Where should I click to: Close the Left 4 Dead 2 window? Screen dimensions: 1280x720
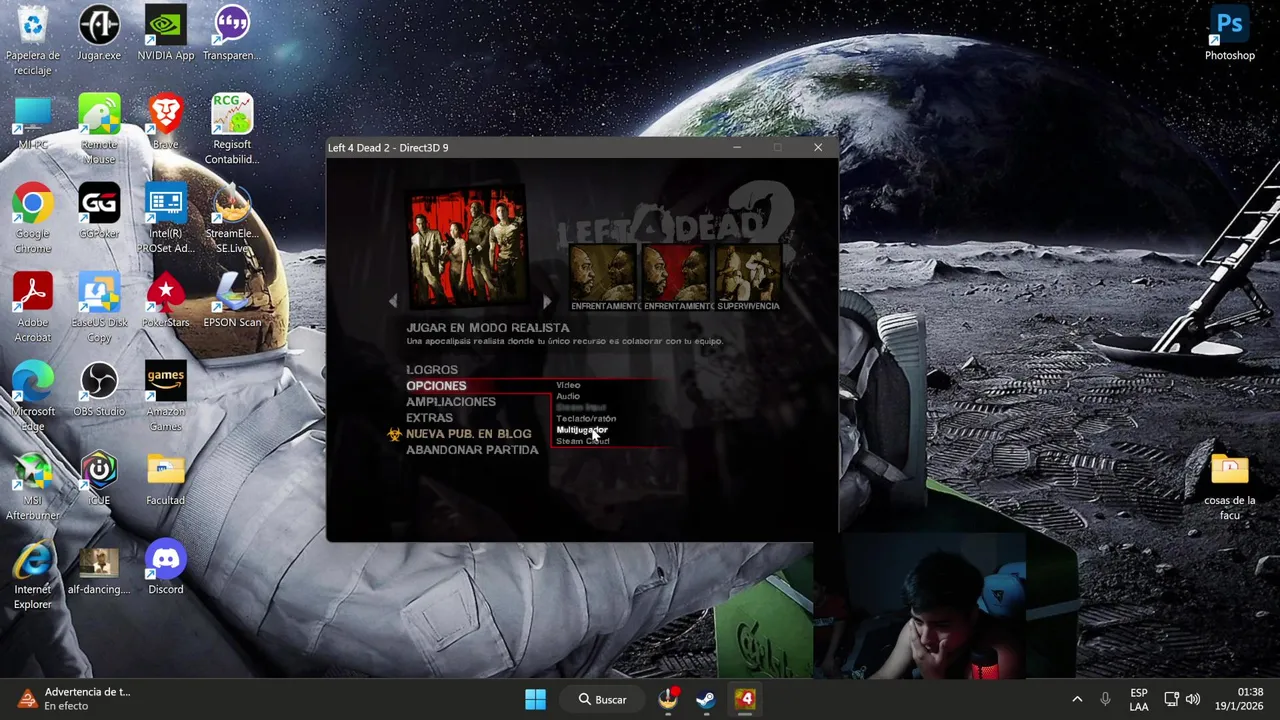[x=818, y=147]
